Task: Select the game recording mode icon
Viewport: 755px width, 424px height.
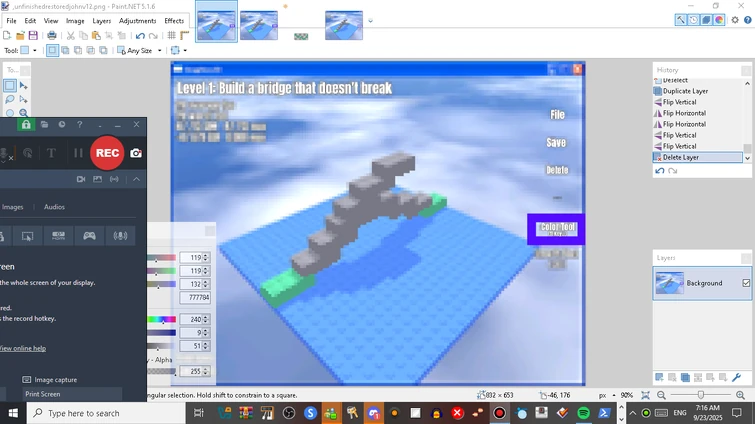Action: [90, 236]
